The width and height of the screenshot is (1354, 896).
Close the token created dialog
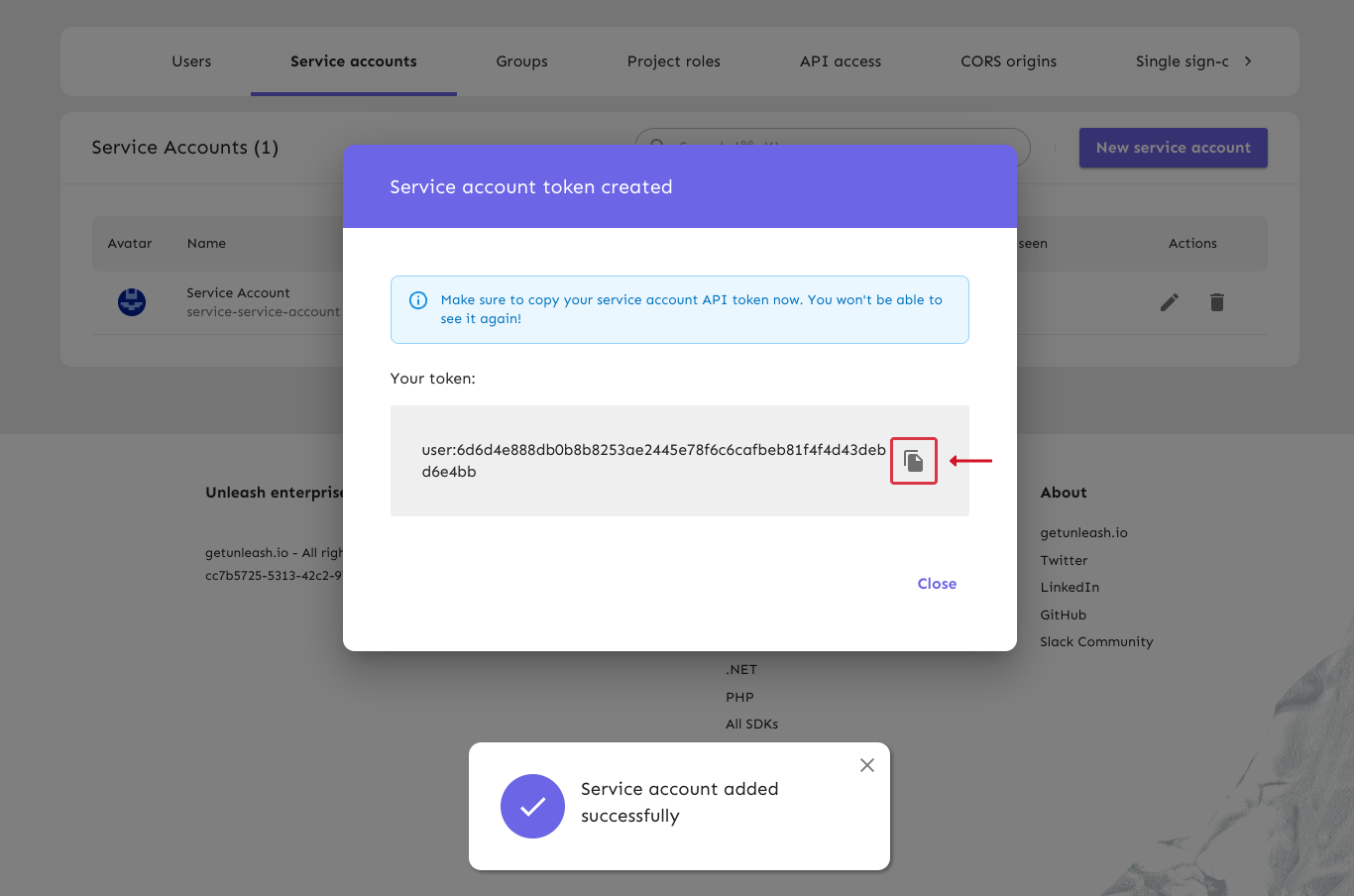(x=937, y=584)
